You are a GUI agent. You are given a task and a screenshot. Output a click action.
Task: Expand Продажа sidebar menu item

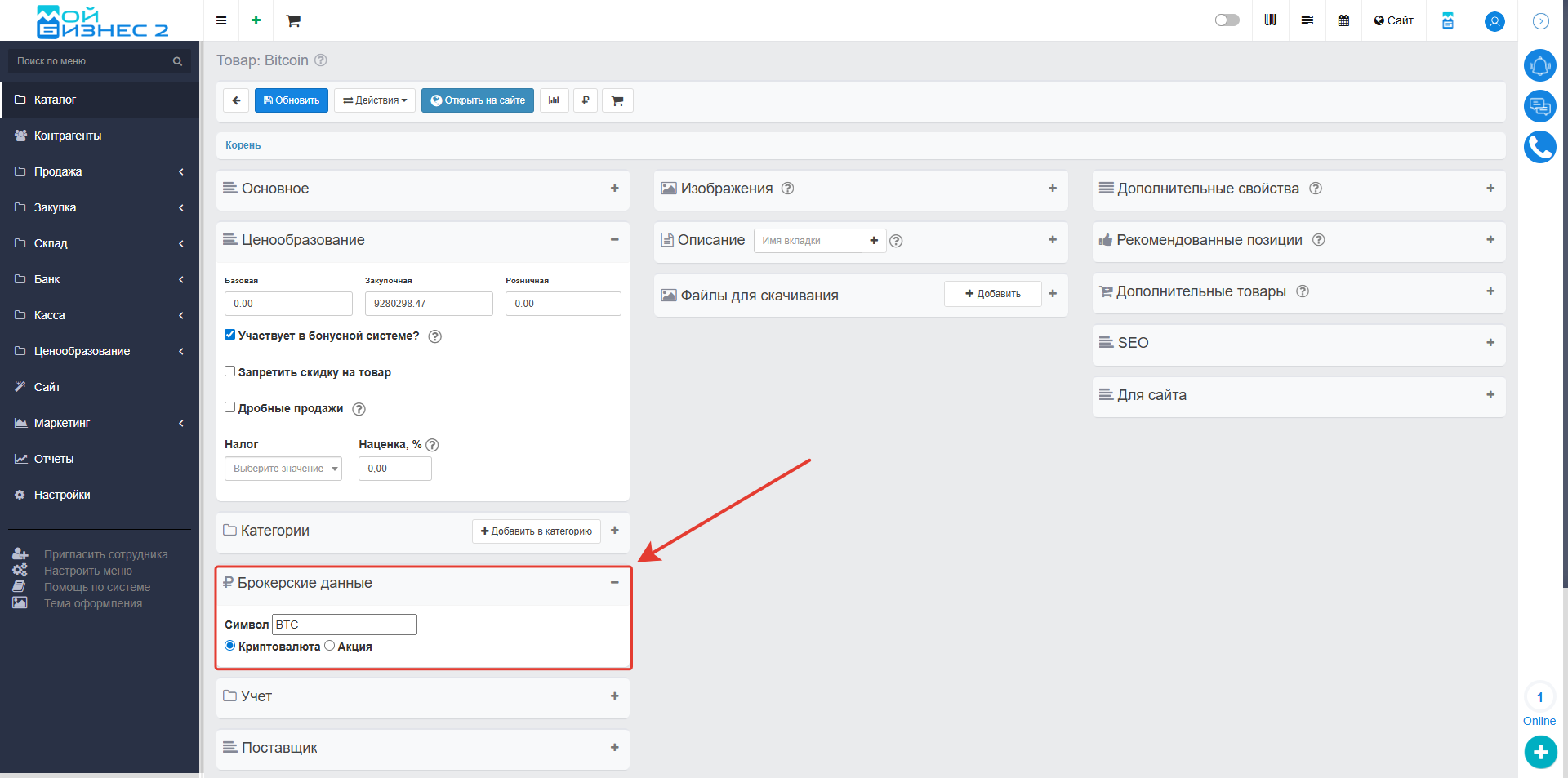(x=100, y=171)
